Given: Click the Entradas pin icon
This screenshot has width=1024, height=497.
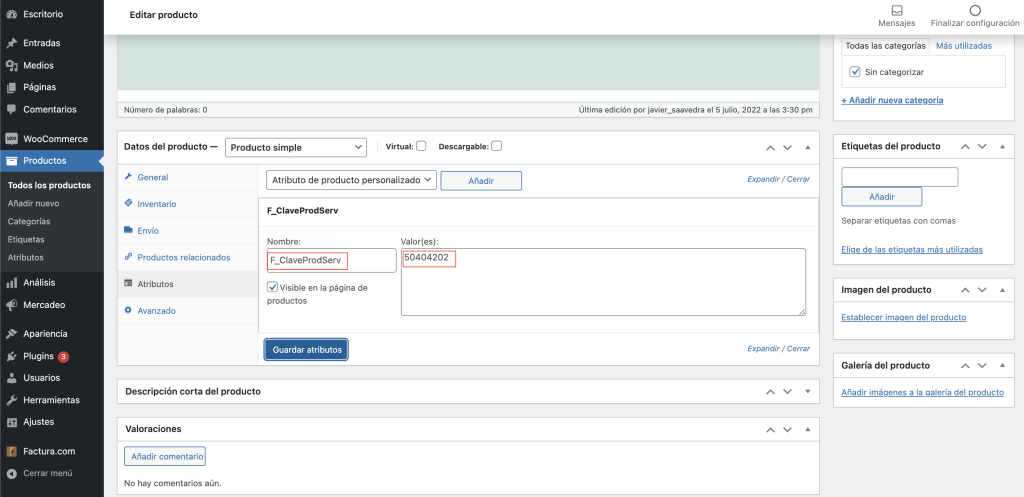Looking at the screenshot, I should [11, 43].
